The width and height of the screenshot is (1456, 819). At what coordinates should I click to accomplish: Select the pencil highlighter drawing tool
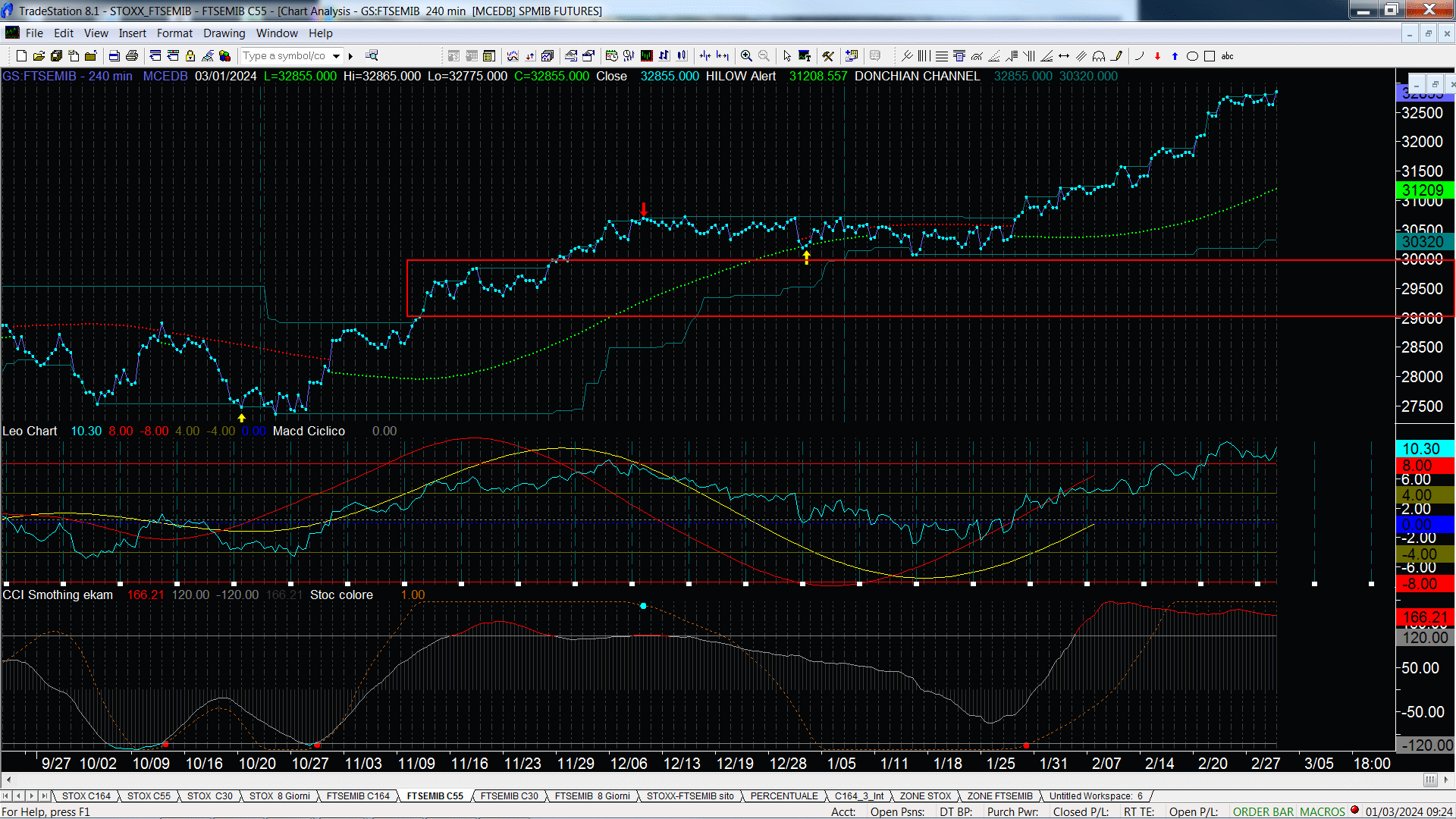pos(1116,55)
